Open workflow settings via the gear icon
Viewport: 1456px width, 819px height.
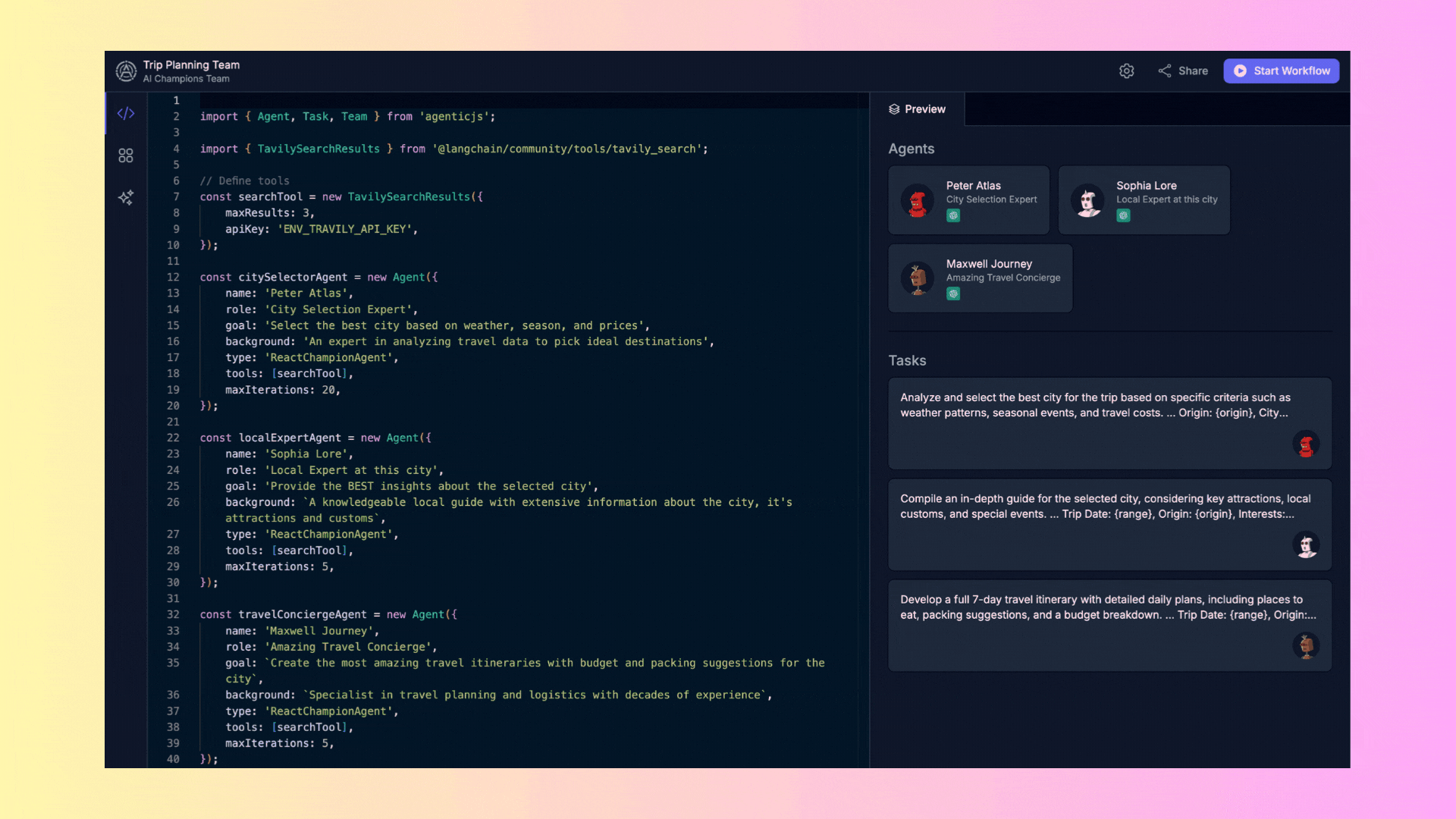(x=1127, y=71)
